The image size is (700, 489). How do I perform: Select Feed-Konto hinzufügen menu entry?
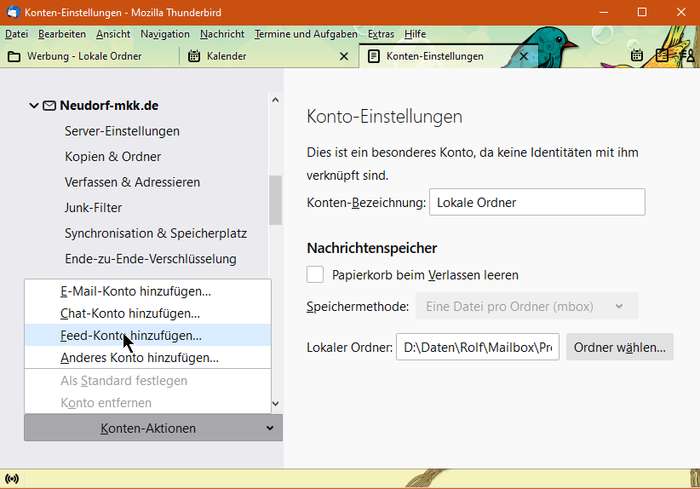(x=130, y=336)
